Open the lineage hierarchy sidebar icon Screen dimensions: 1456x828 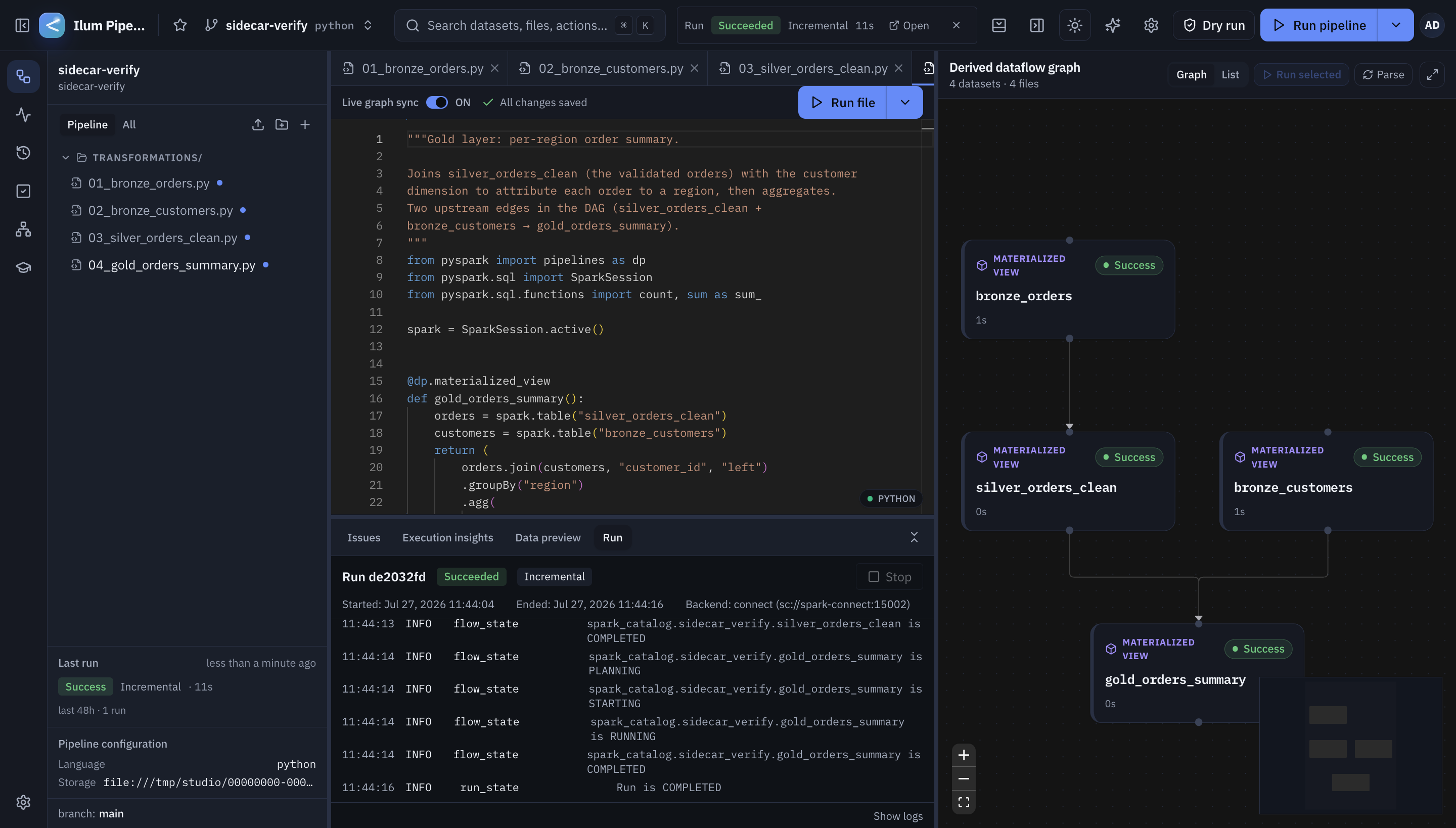pyautogui.click(x=23, y=228)
